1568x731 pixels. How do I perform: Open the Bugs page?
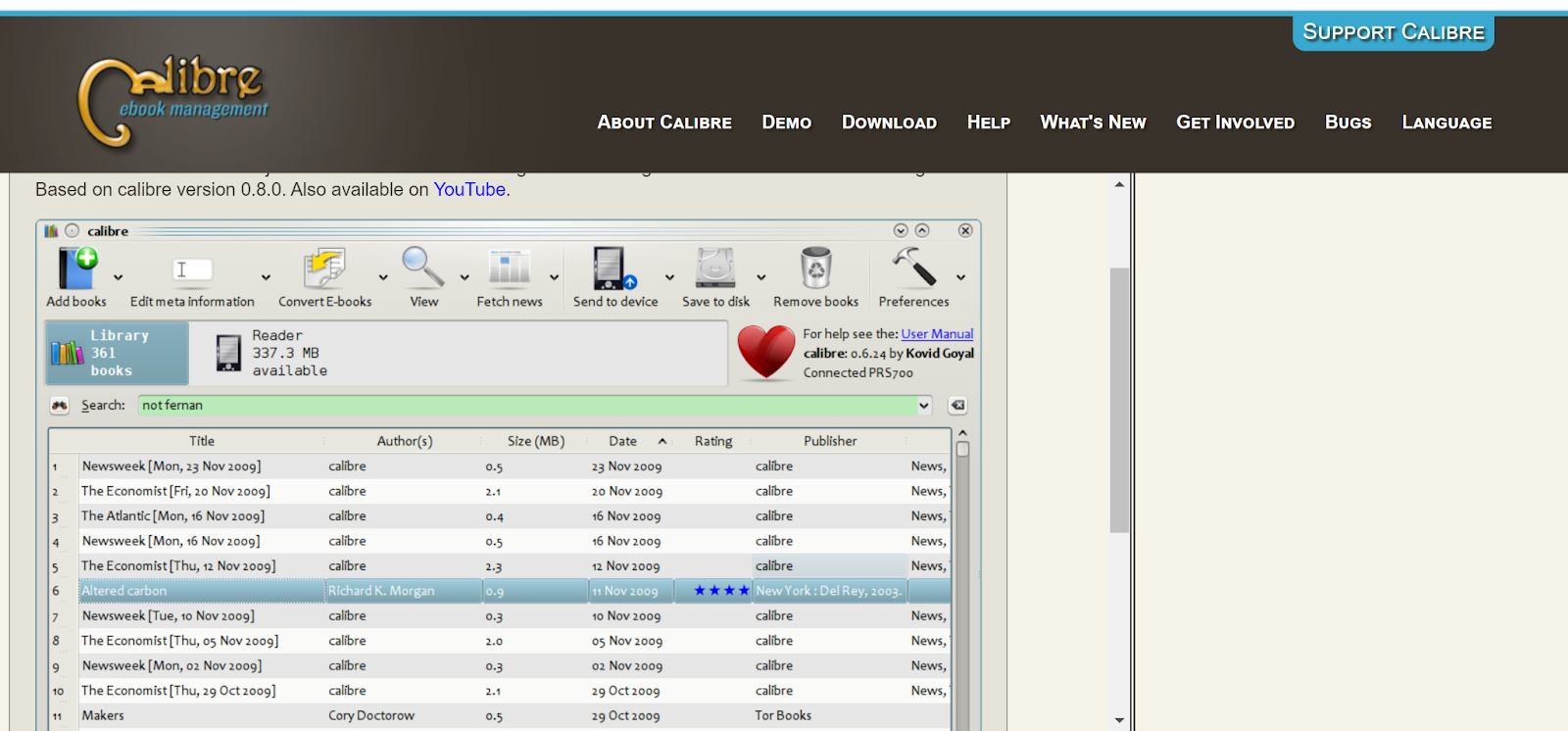[1348, 122]
